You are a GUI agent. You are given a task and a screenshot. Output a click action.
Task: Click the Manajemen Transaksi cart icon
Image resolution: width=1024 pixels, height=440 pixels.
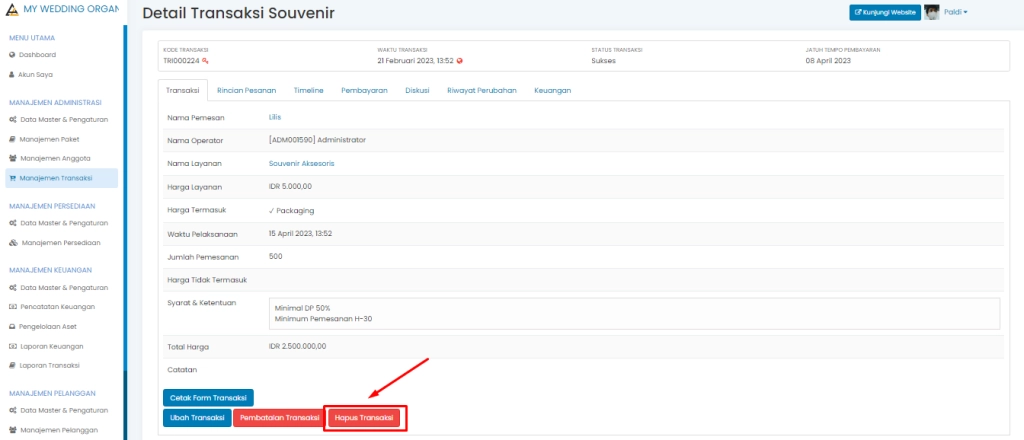click(12, 178)
